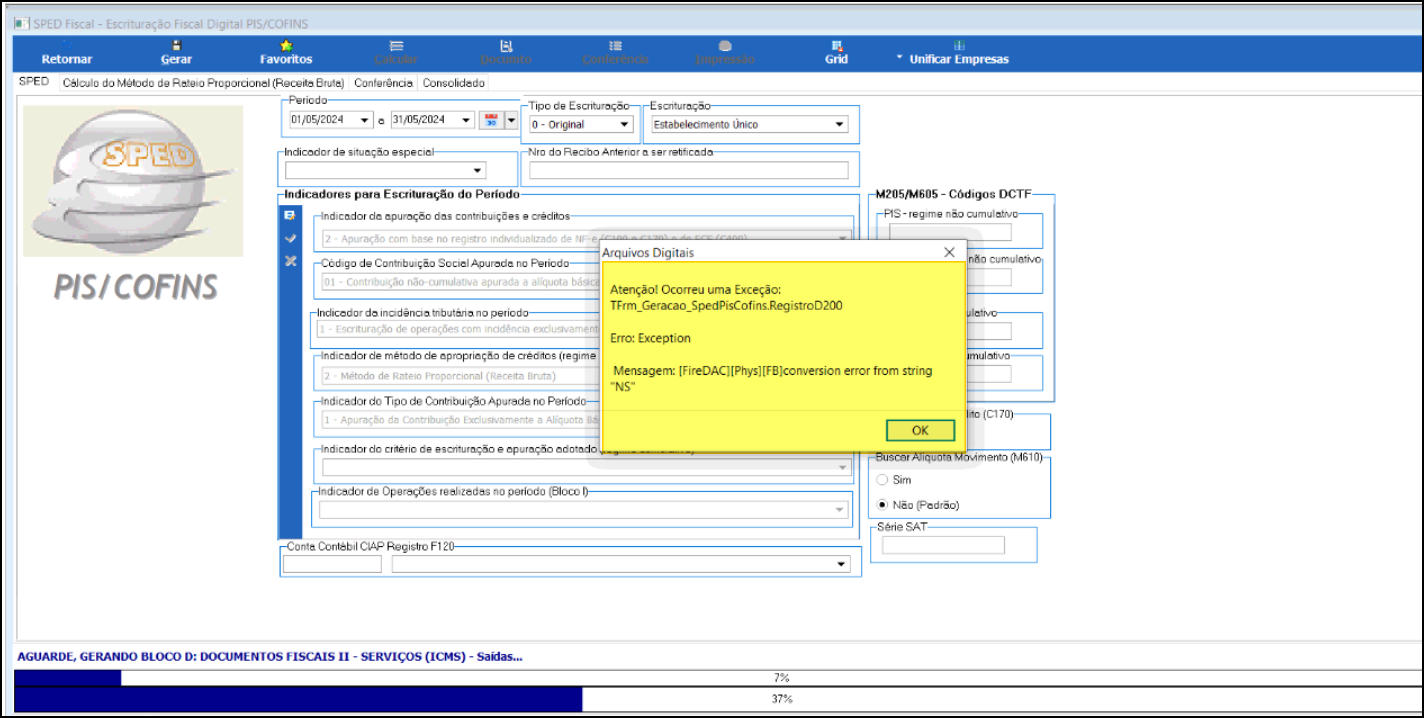Click the 'Buscar Alíquota Movimento (M610)' label
The image size is (1424, 718).
(958, 457)
